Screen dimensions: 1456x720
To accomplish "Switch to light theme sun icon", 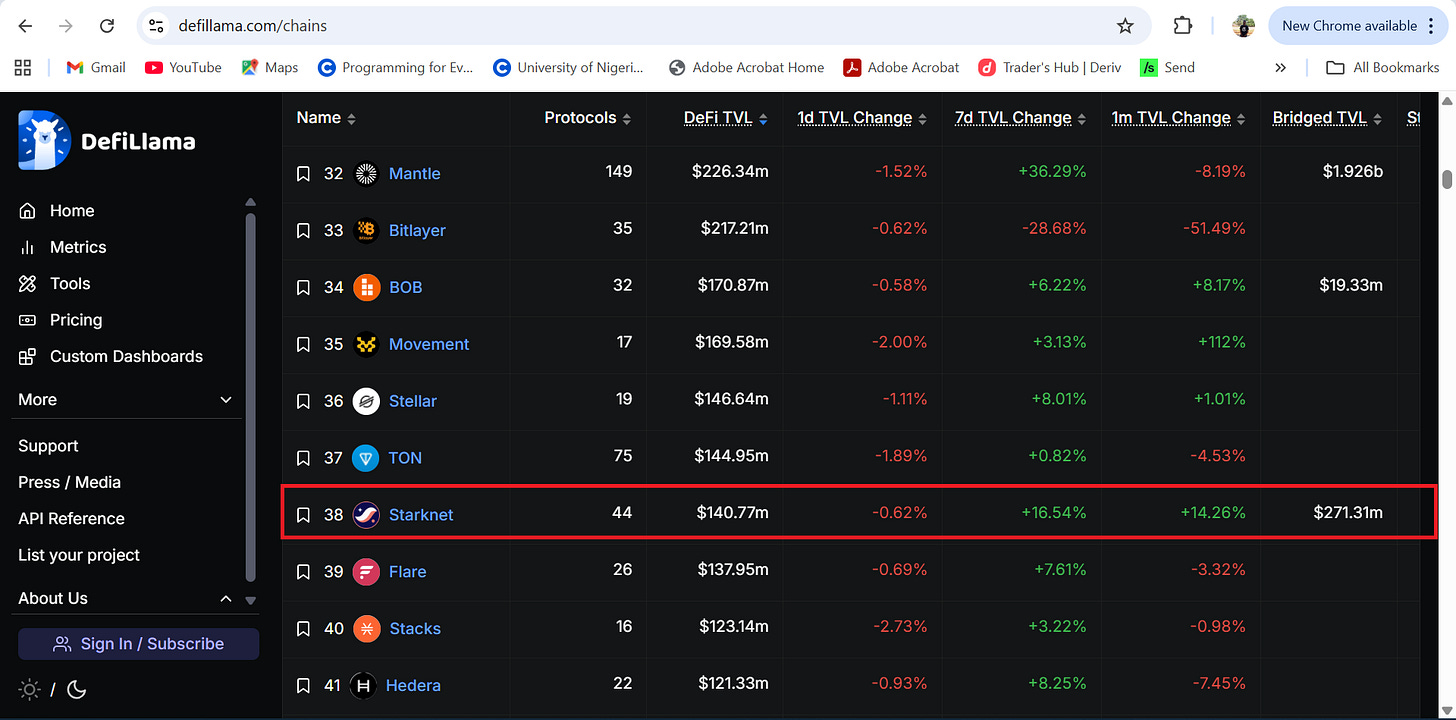I will 30,690.
